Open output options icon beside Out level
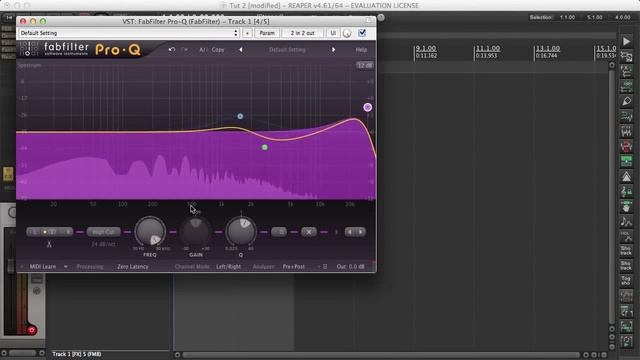The height and width of the screenshot is (360, 640). tap(325, 267)
